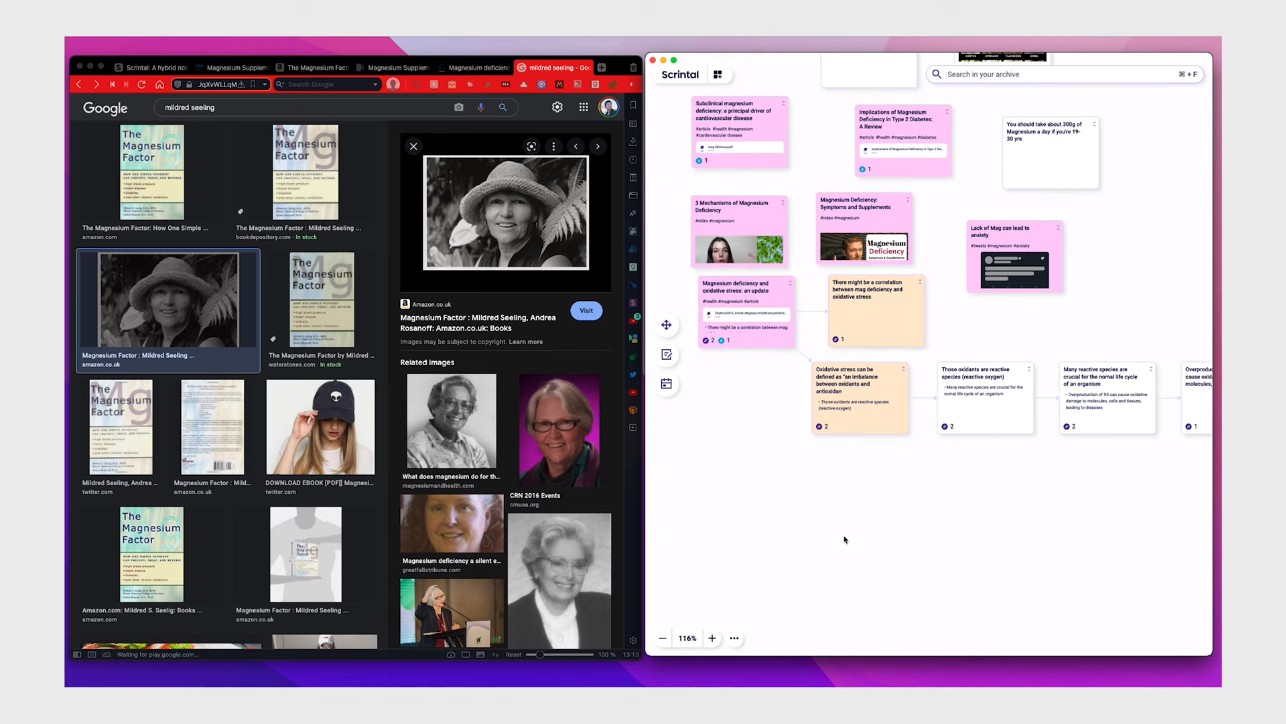The image size is (1286, 724).
Task: Switch to the Magnesium deficienc tab
Action: [472, 67]
